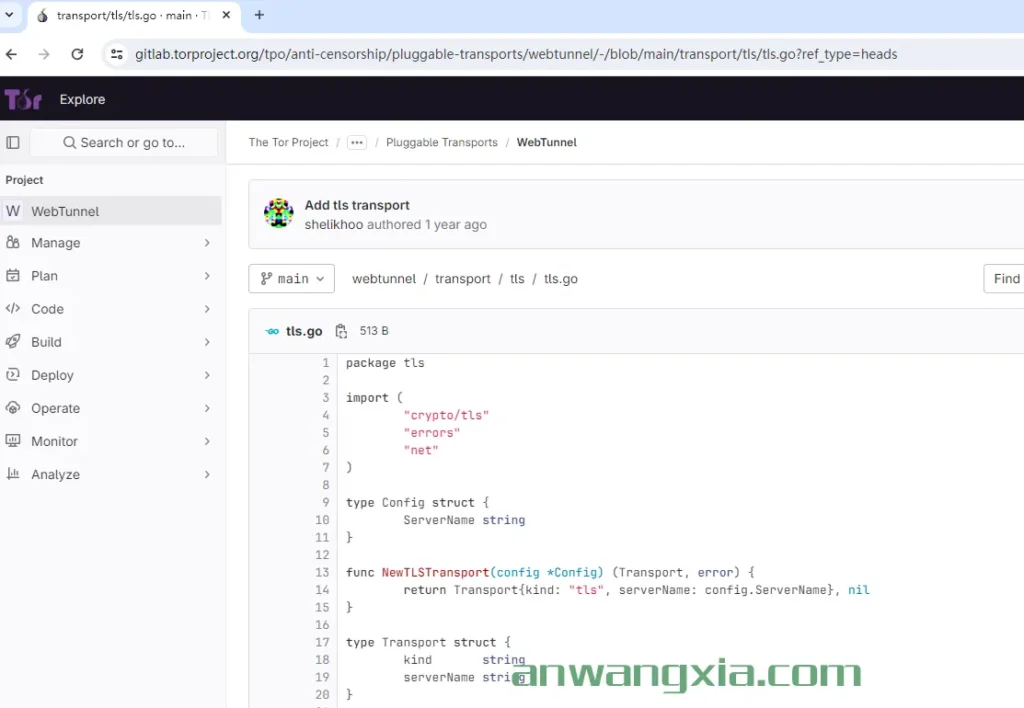This screenshot has height=708, width=1024.
Task: Open the Add tls transport commit
Action: click(357, 205)
